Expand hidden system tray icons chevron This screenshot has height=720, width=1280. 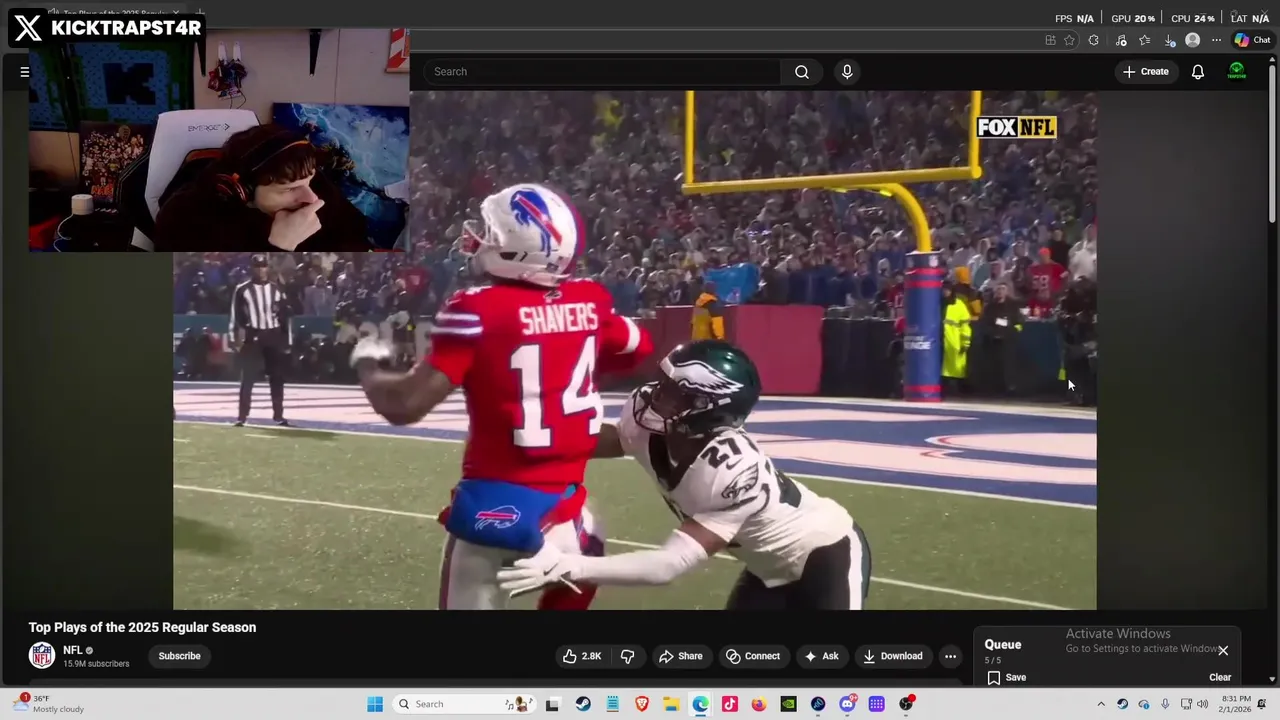pos(1101,704)
